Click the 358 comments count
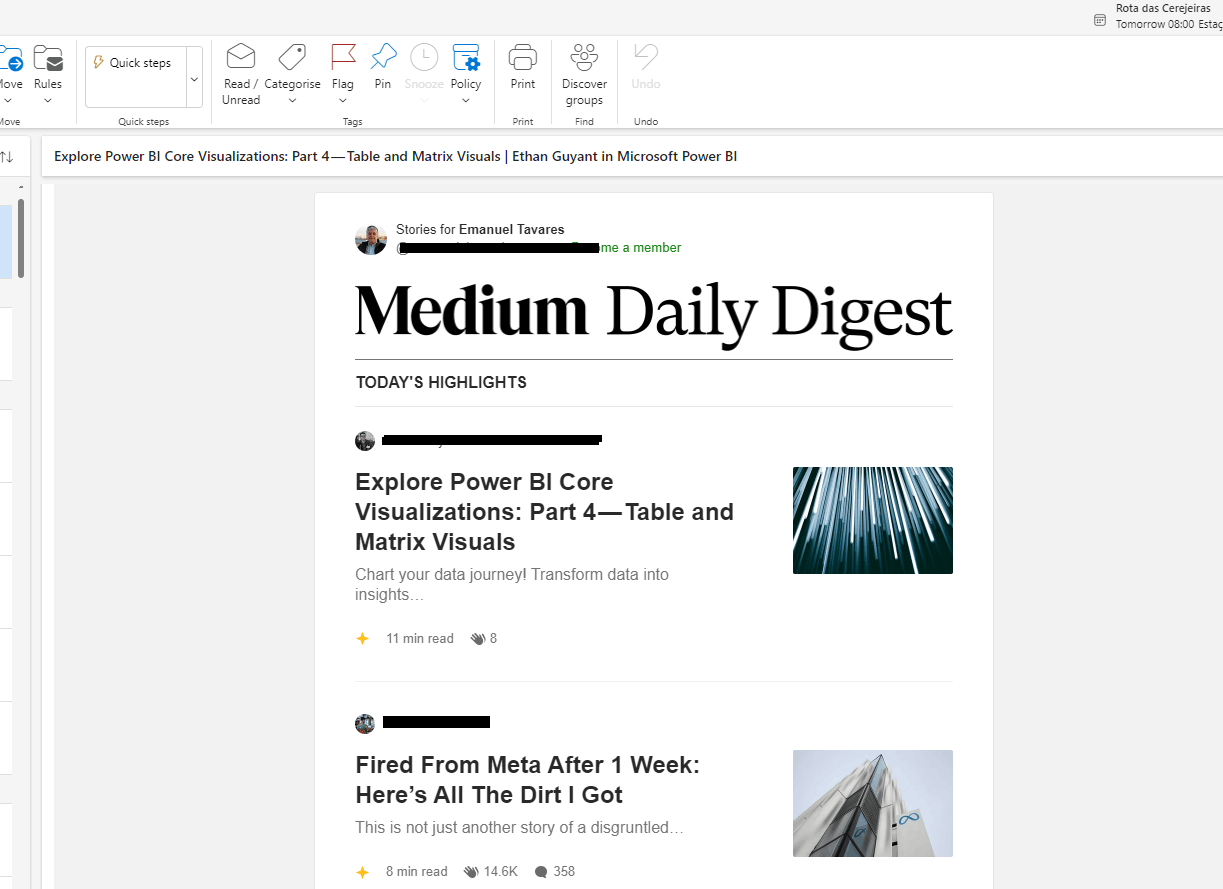1223x889 pixels. (564, 872)
